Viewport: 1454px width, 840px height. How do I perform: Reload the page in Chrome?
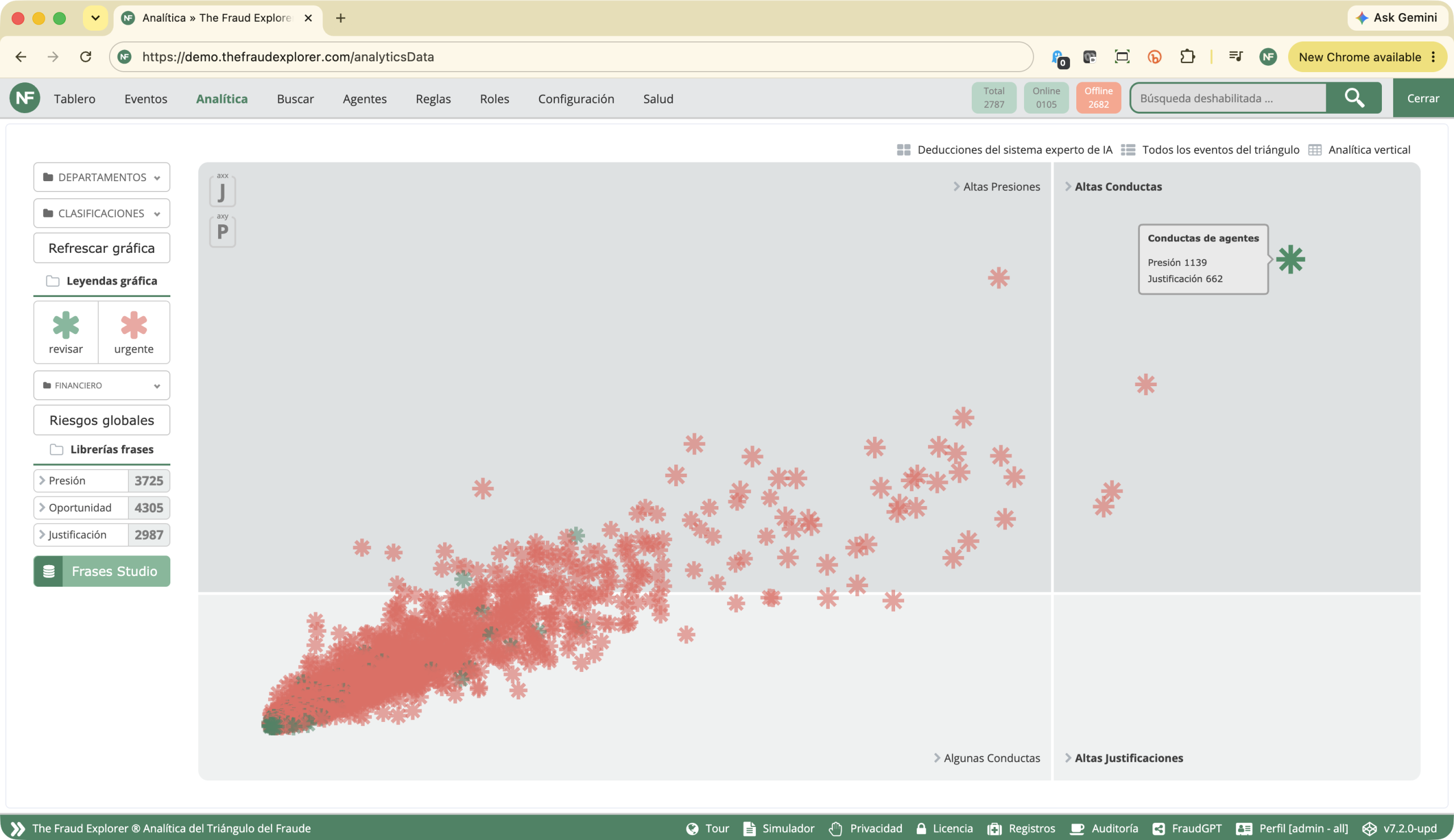tap(86, 57)
